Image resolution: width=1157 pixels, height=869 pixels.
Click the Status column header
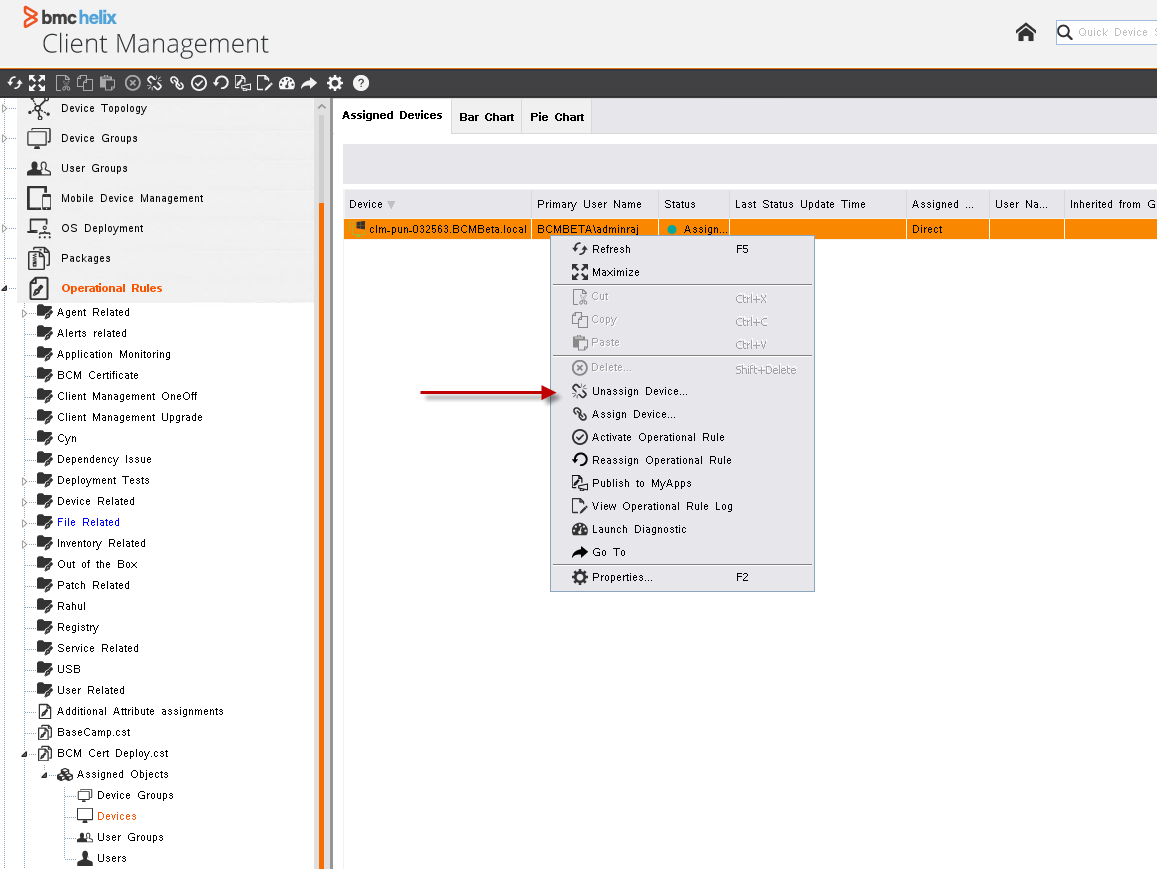[694, 204]
